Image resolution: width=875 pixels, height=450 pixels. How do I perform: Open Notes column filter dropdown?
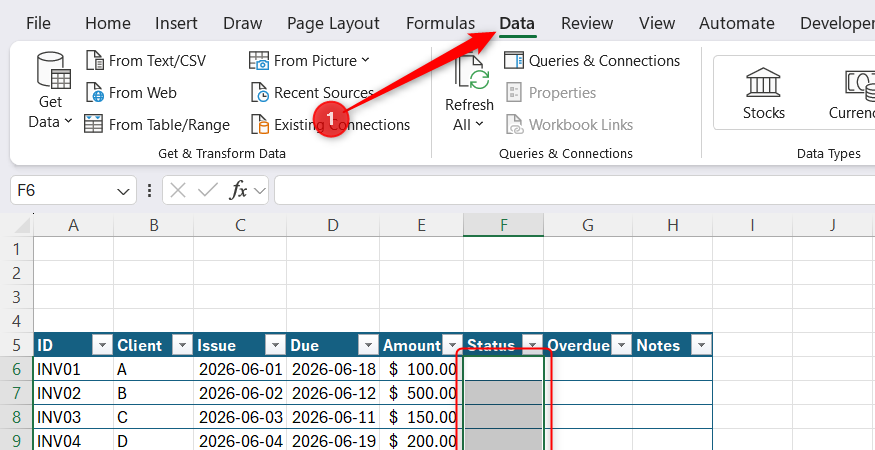(703, 346)
